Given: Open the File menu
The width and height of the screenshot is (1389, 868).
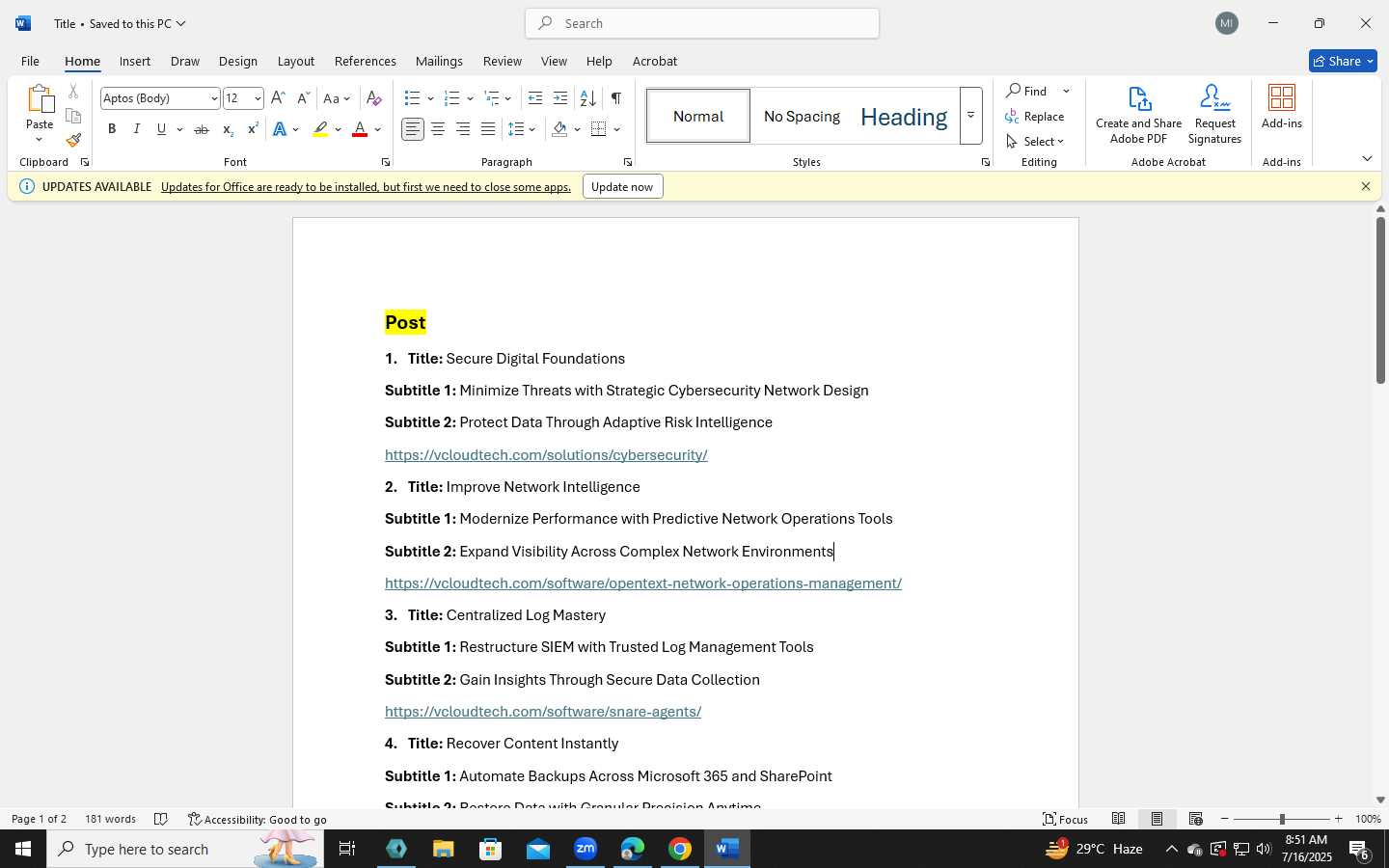Looking at the screenshot, I should pos(30,61).
